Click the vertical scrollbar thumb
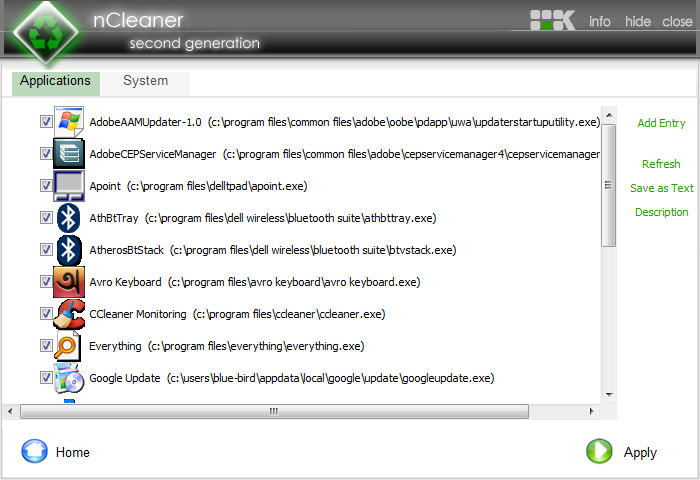Viewport: 700px width, 480px height. pyautogui.click(x=608, y=185)
